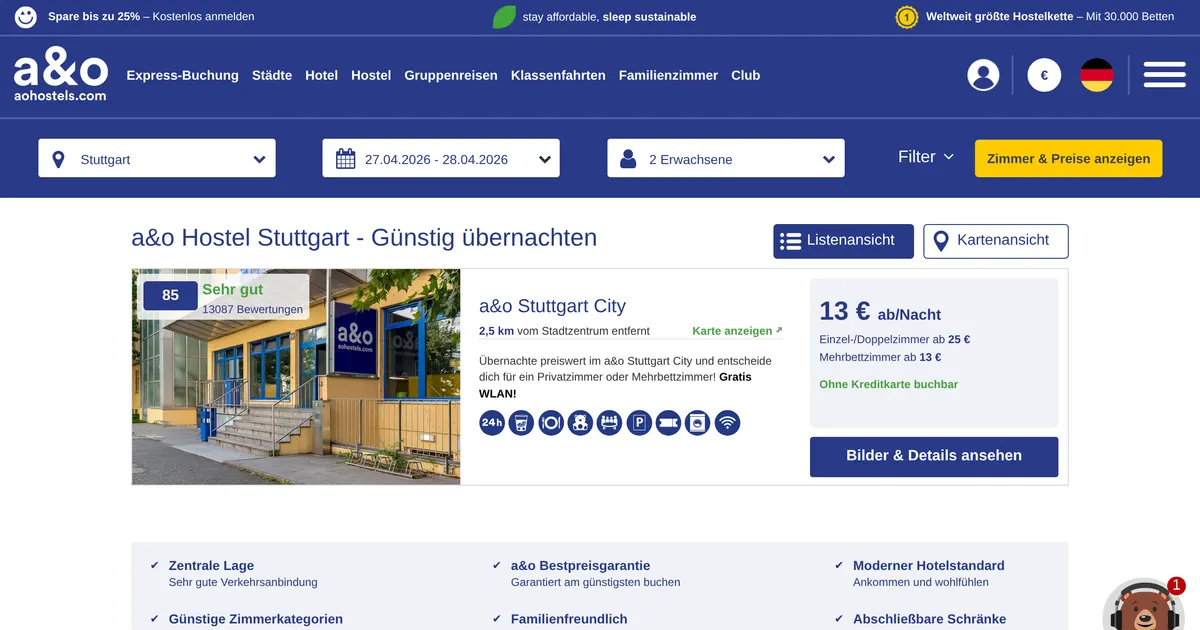Click a&o Bestpreisgarantie feature text
Image resolution: width=1200 pixels, height=630 pixels.
(580, 566)
